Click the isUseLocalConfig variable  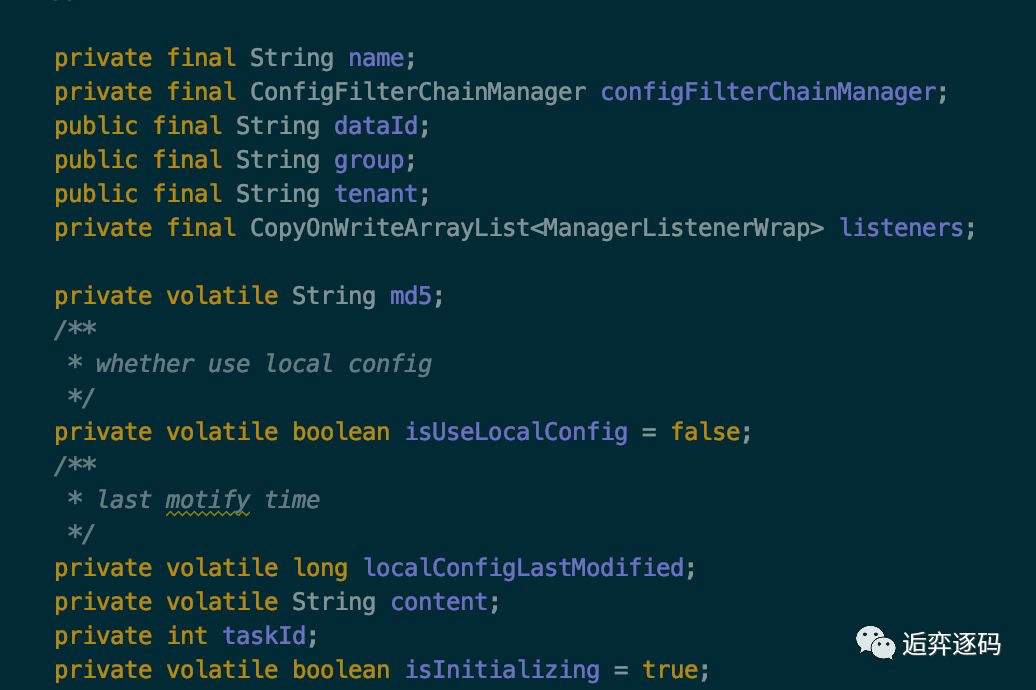(516, 432)
